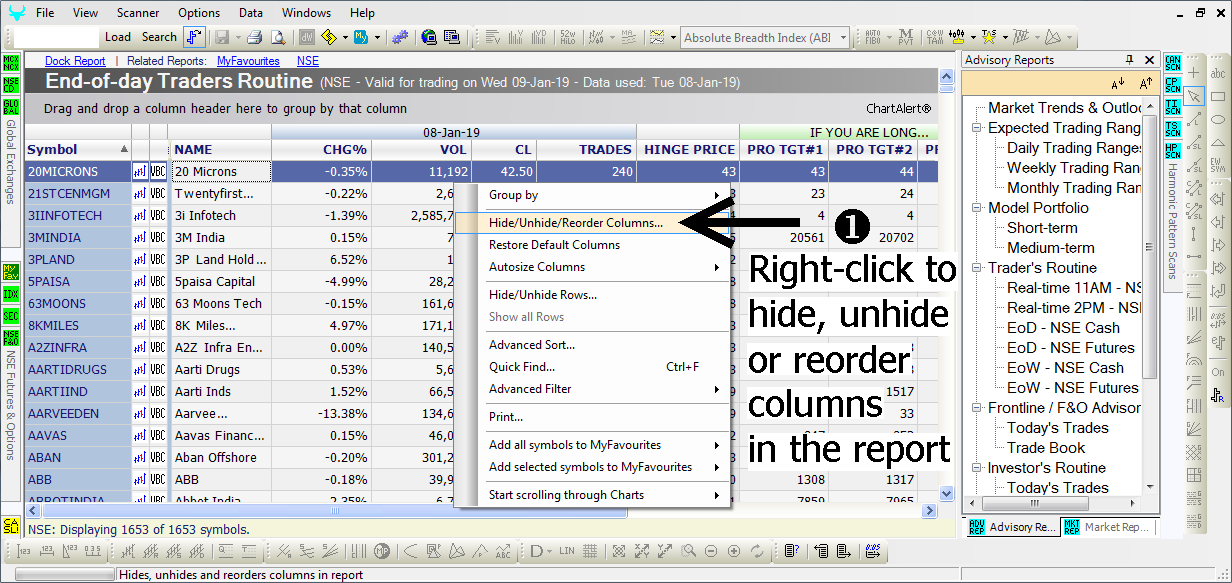Select the abc text drawing tool
The height and width of the screenshot is (583, 1232).
coord(1218,74)
